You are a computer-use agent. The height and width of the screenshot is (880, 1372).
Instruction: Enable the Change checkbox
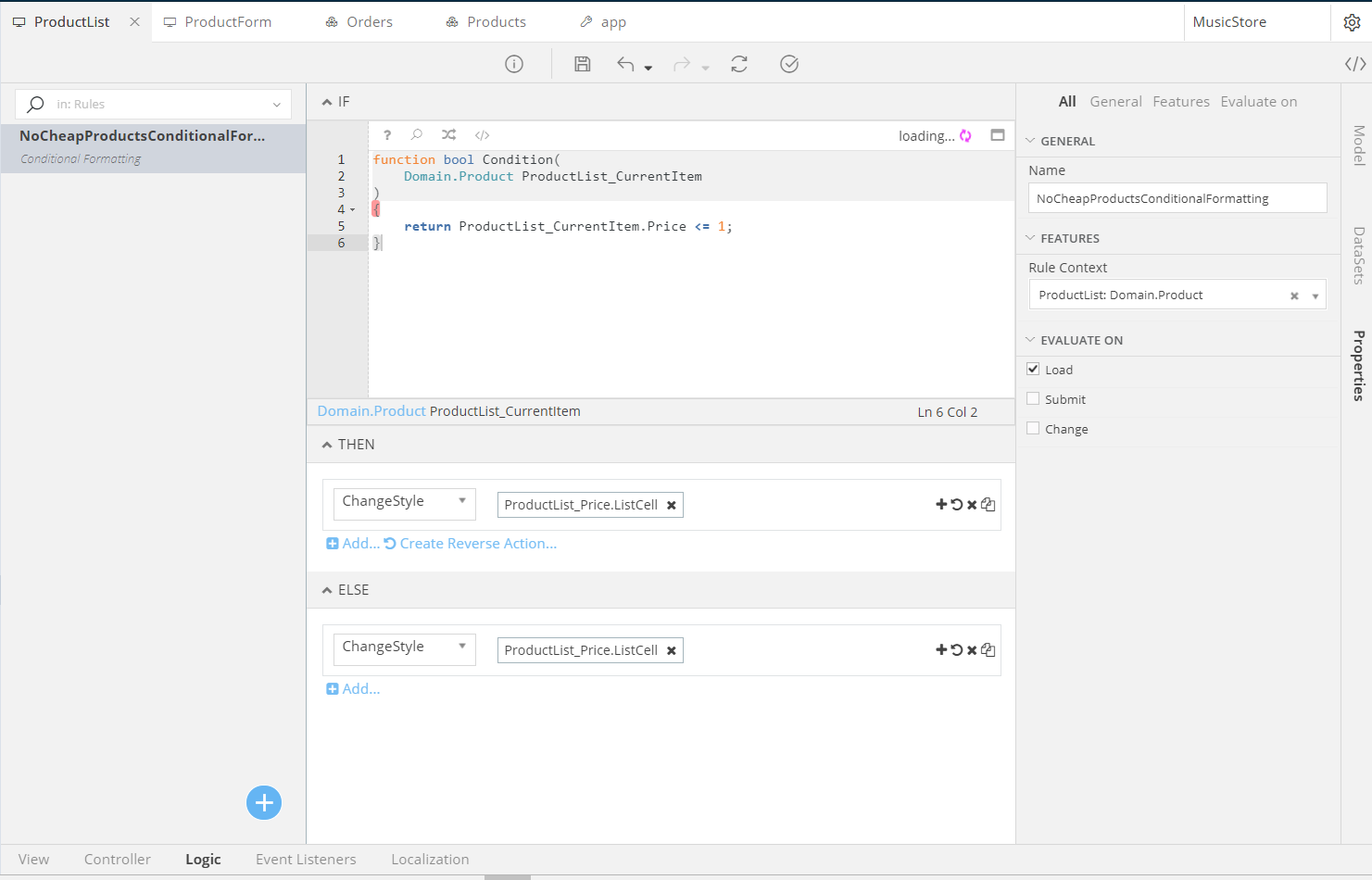click(x=1033, y=429)
